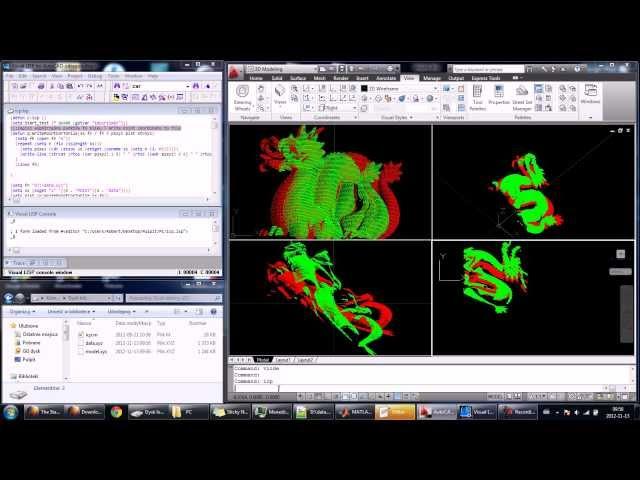
Task: Click the Explorer search field
Action: (x=174, y=298)
